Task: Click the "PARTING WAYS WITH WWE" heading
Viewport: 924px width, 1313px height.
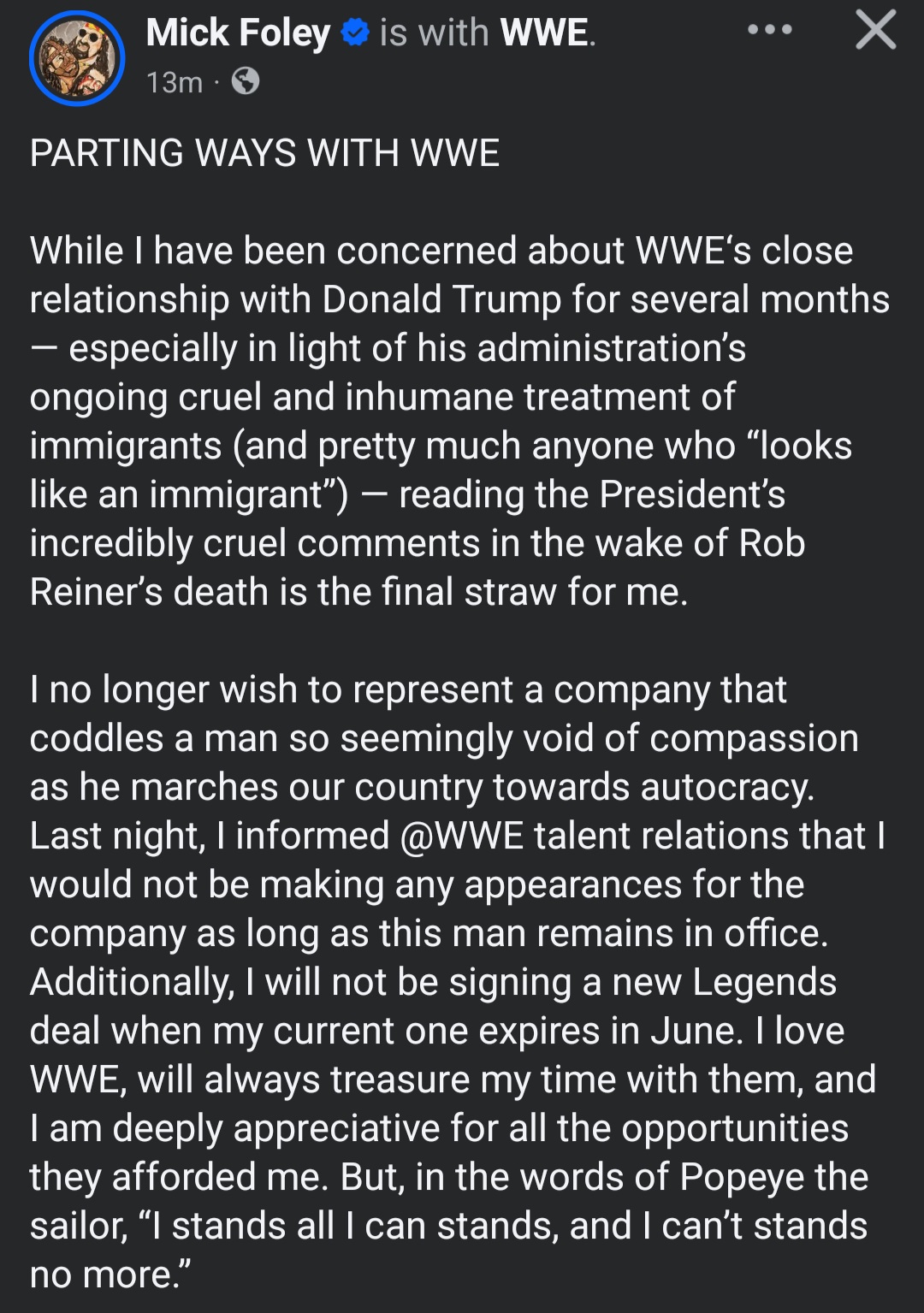Action: pos(264,153)
